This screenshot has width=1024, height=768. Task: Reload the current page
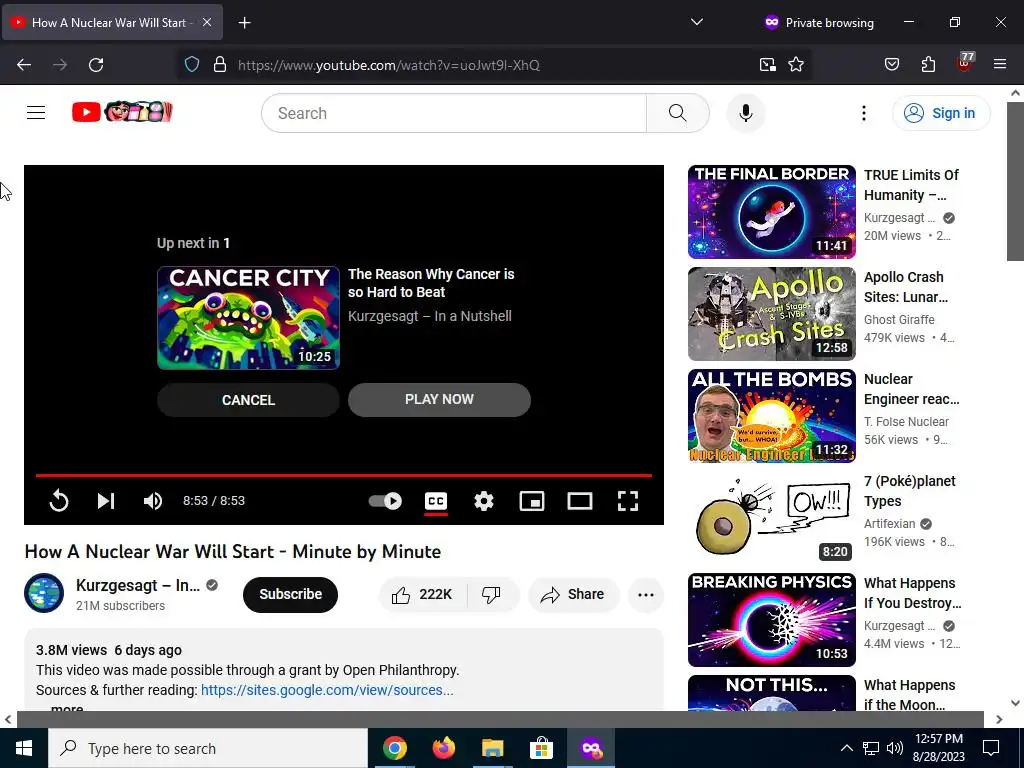pyautogui.click(x=96, y=65)
